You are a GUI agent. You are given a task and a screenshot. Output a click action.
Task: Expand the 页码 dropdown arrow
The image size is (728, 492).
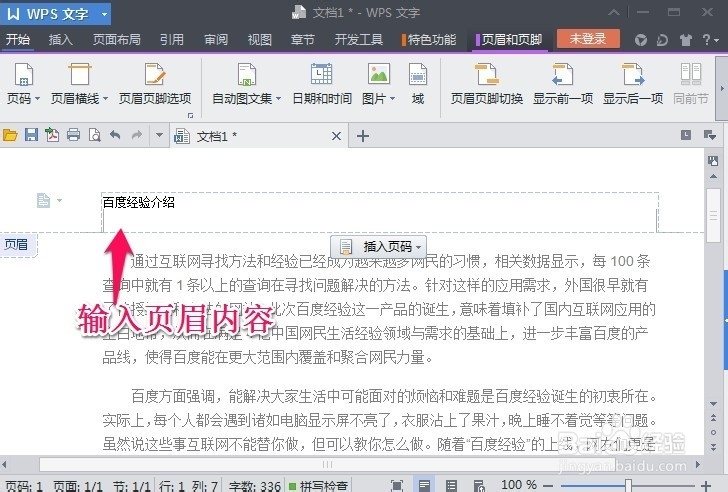[37, 99]
